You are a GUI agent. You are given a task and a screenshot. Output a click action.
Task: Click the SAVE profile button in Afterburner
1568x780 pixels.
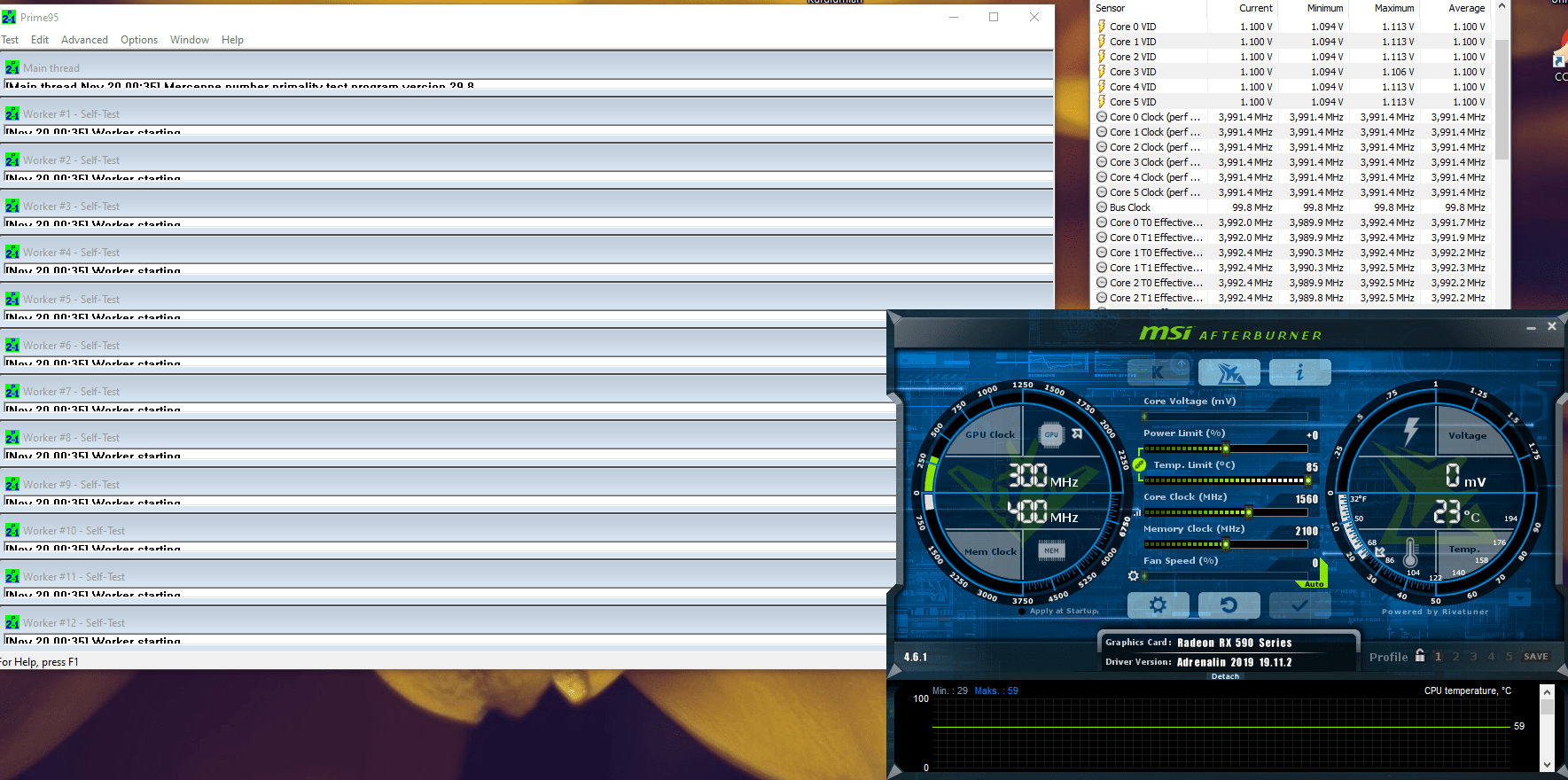[1536, 657]
